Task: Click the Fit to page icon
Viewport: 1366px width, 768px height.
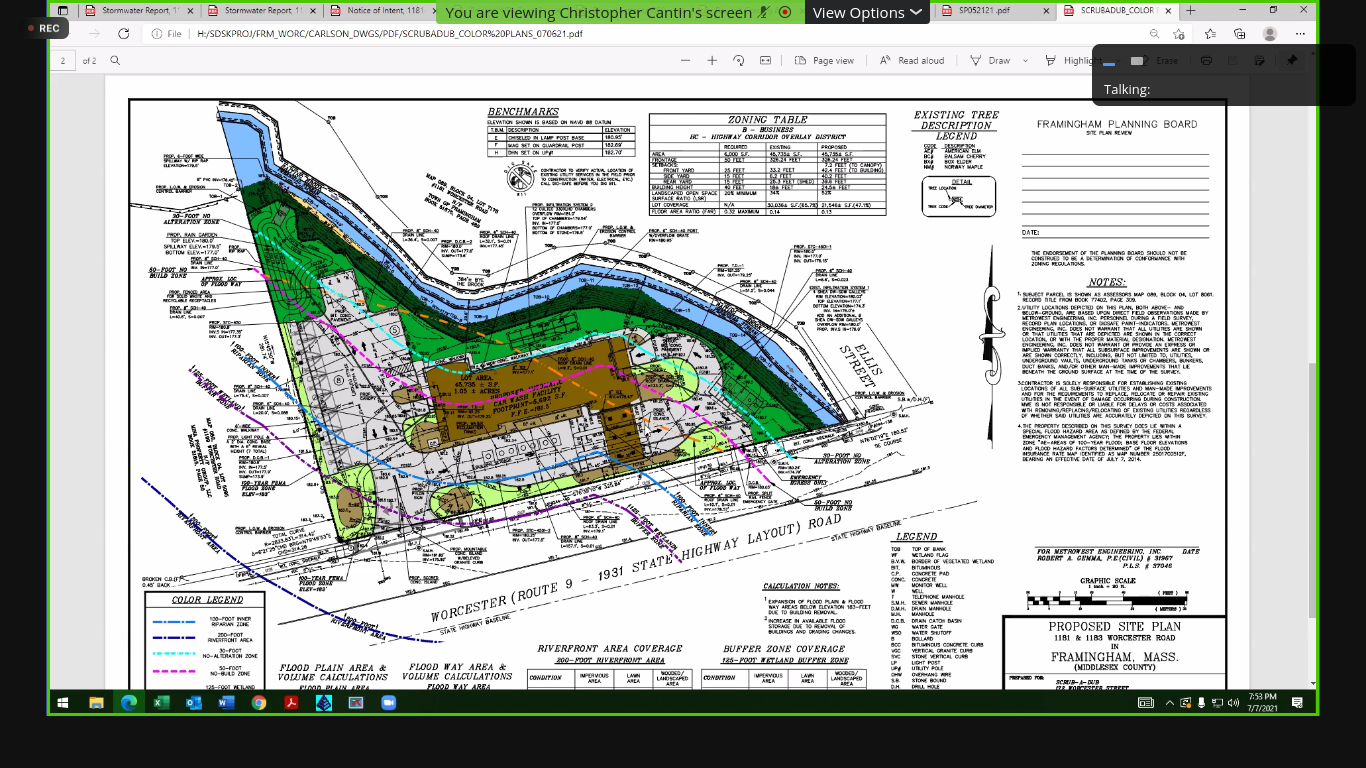Action: click(765, 60)
